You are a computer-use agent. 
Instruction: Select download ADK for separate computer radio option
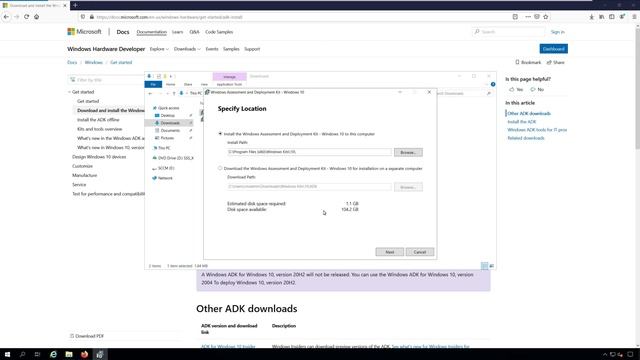[220, 168]
